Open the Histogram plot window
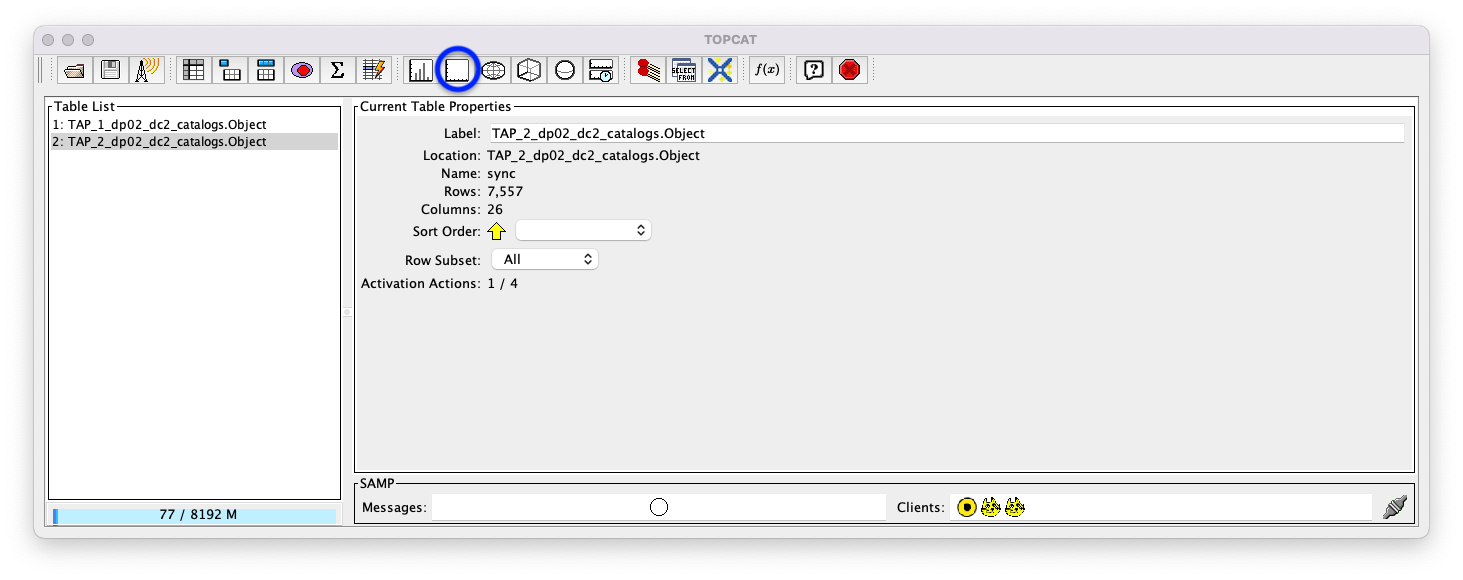 point(421,69)
